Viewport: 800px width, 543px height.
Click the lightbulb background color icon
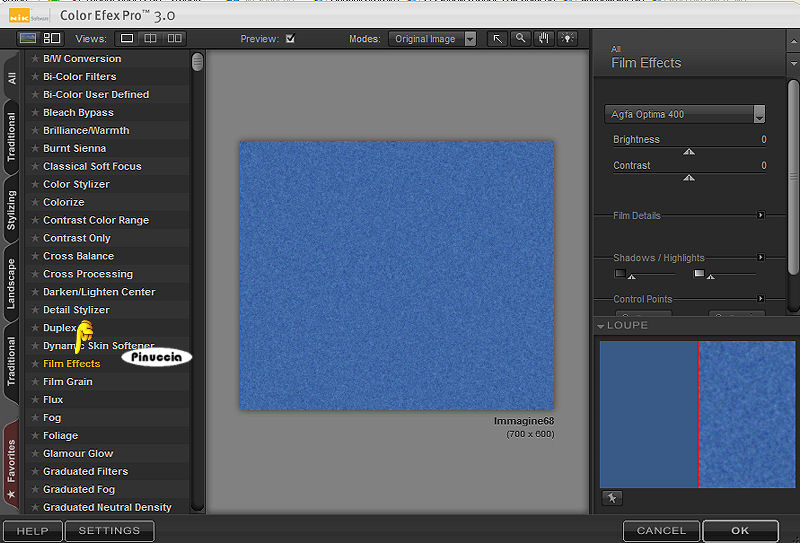[567, 39]
